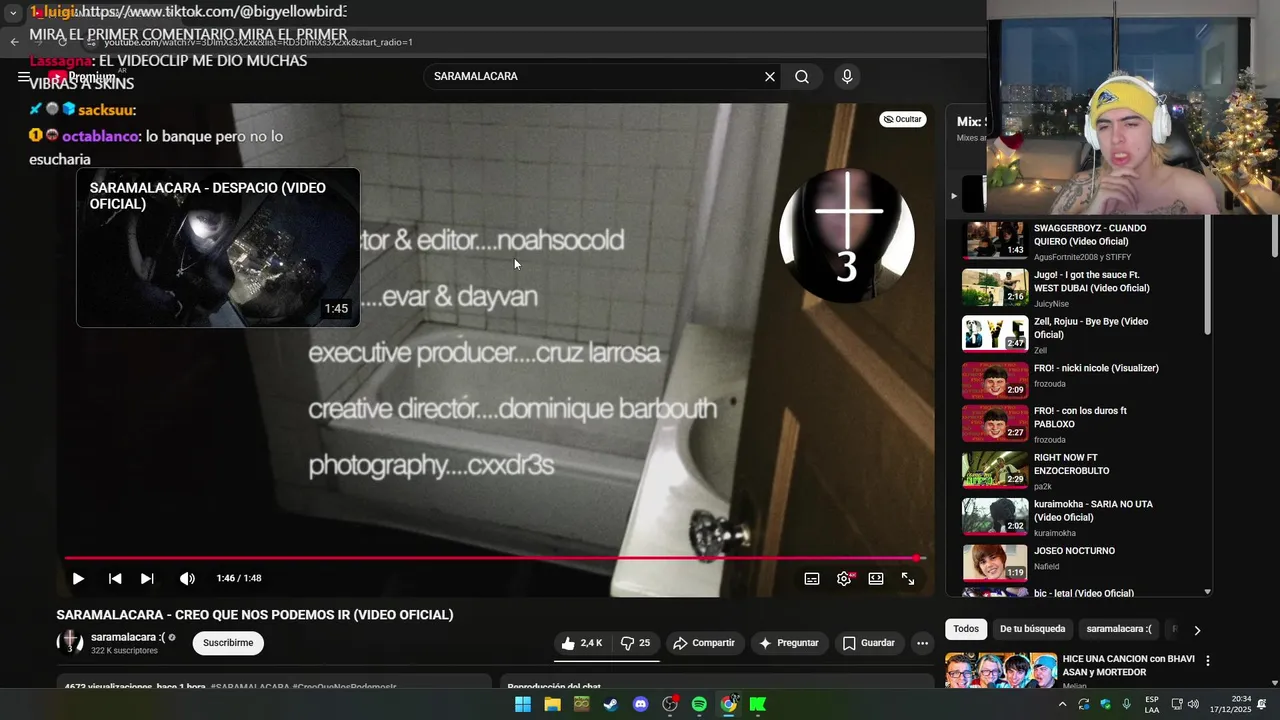The width and height of the screenshot is (1280, 720).
Task: Open kuraimokha - SARIA NO UTA video
Action: (x=1078, y=518)
